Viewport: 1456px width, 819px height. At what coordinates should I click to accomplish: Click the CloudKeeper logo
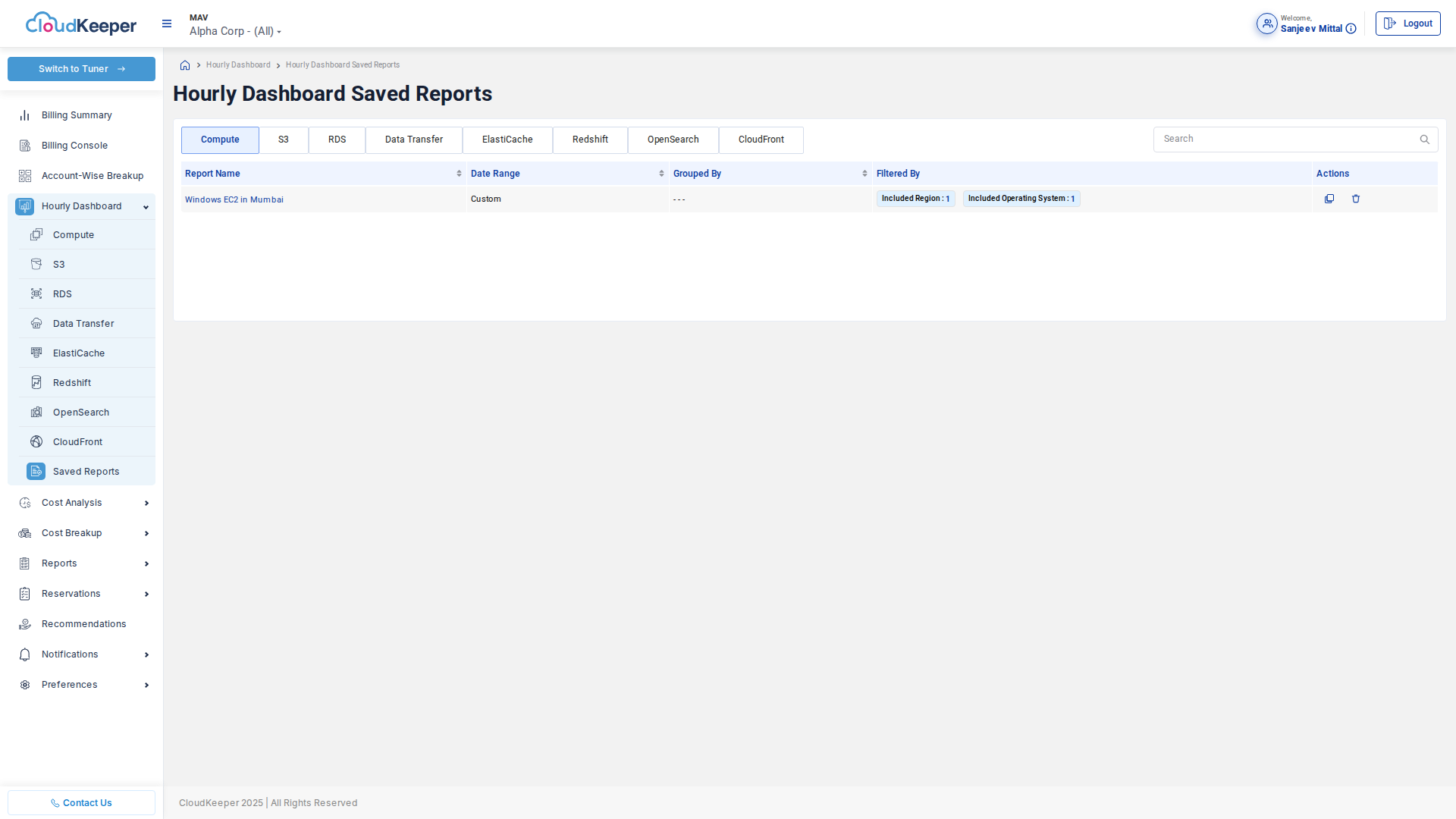click(x=81, y=24)
